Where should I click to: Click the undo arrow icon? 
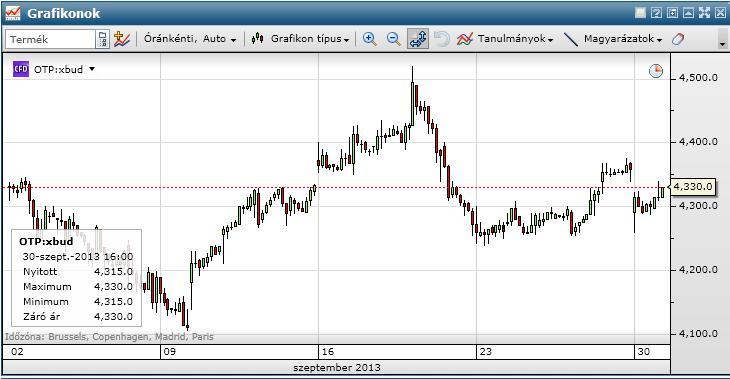tap(441, 39)
